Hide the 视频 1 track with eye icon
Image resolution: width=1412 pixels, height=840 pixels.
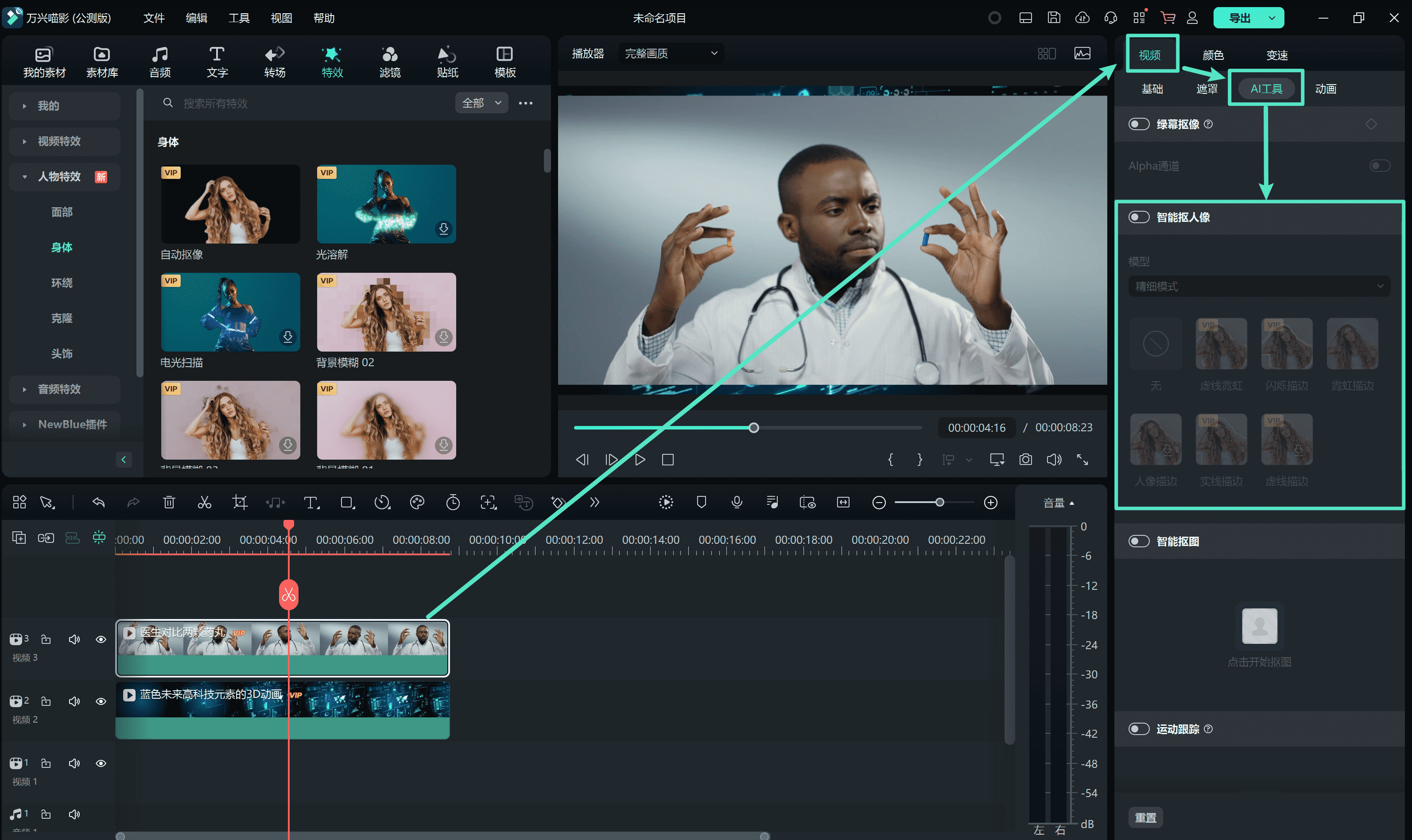(101, 763)
